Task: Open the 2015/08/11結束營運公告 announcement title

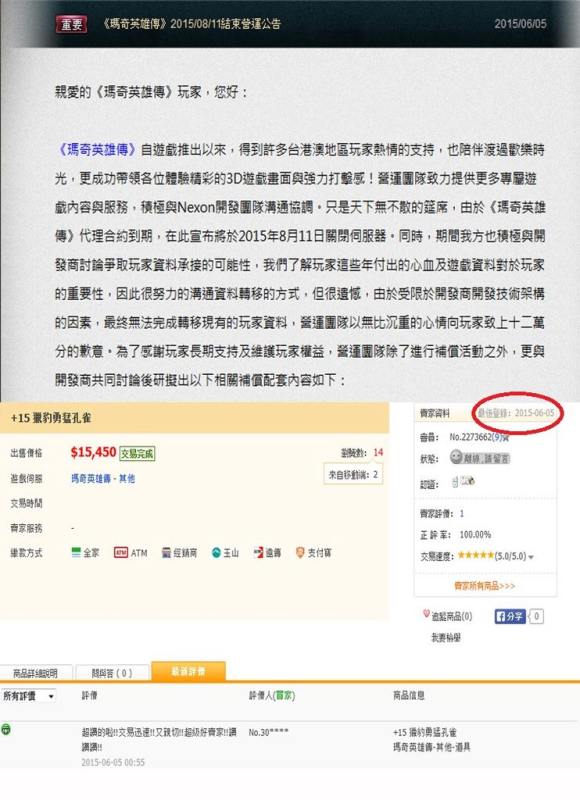Action: (192, 24)
